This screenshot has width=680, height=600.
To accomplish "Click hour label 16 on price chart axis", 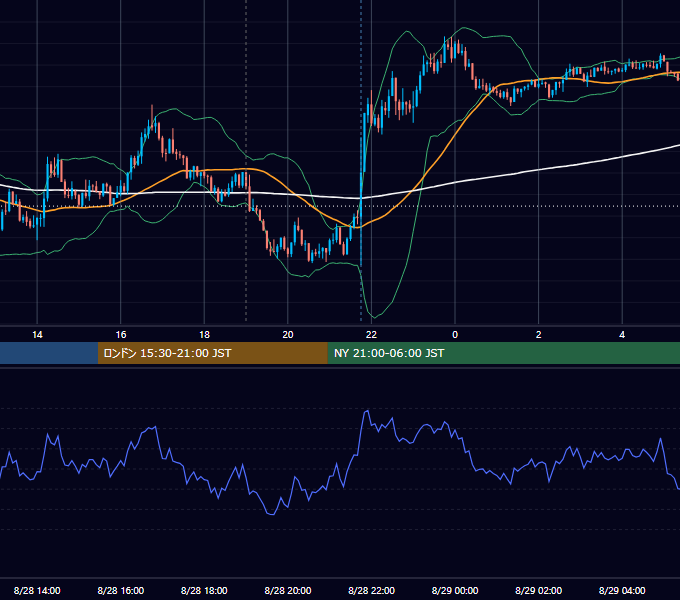I will (121, 334).
